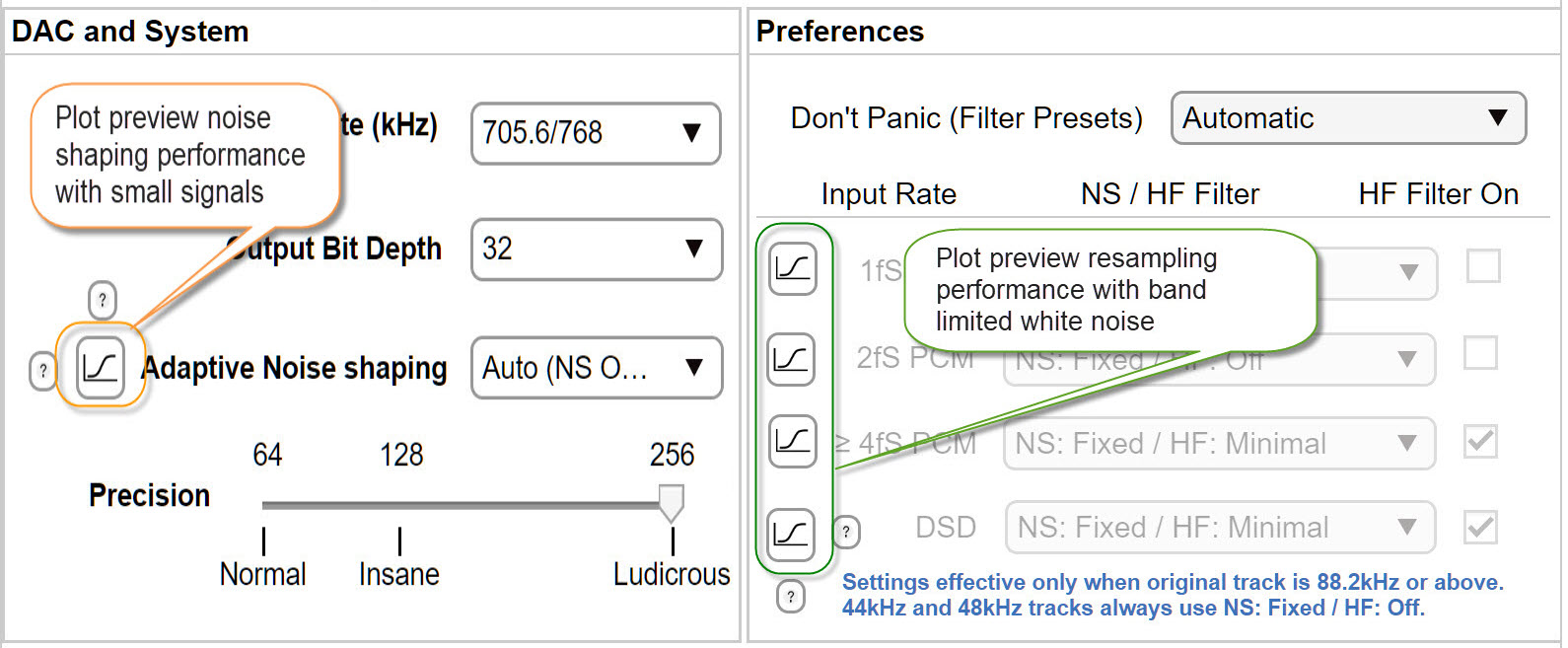The image size is (1568, 648).
Task: Toggle HF Filter On checkbox for 1fS row
Action: [x=1483, y=265]
